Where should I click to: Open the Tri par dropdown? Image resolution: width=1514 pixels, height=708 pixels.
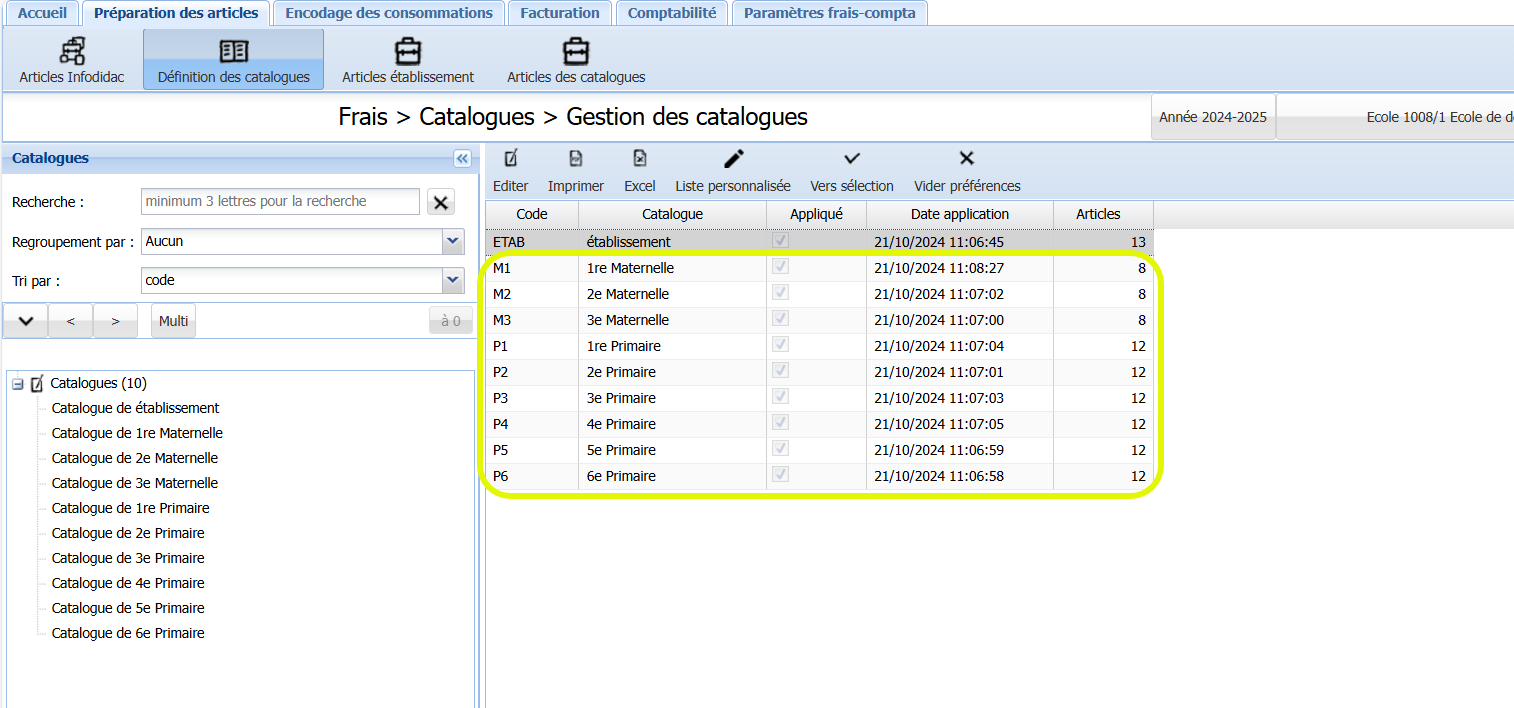tap(453, 281)
